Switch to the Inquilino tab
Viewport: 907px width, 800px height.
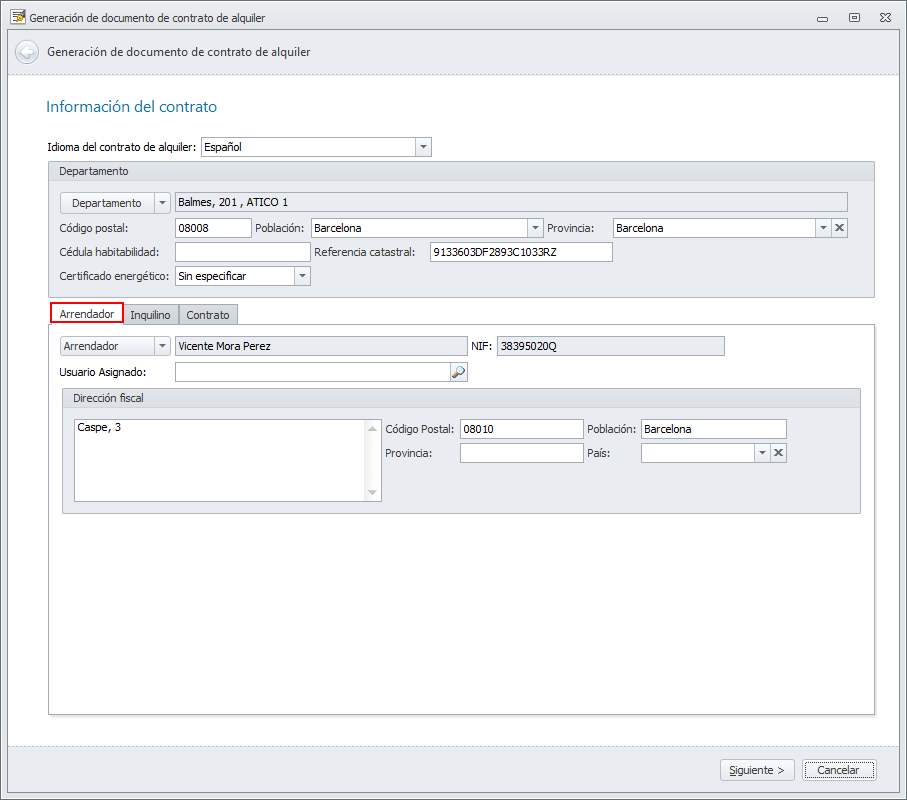click(x=150, y=315)
